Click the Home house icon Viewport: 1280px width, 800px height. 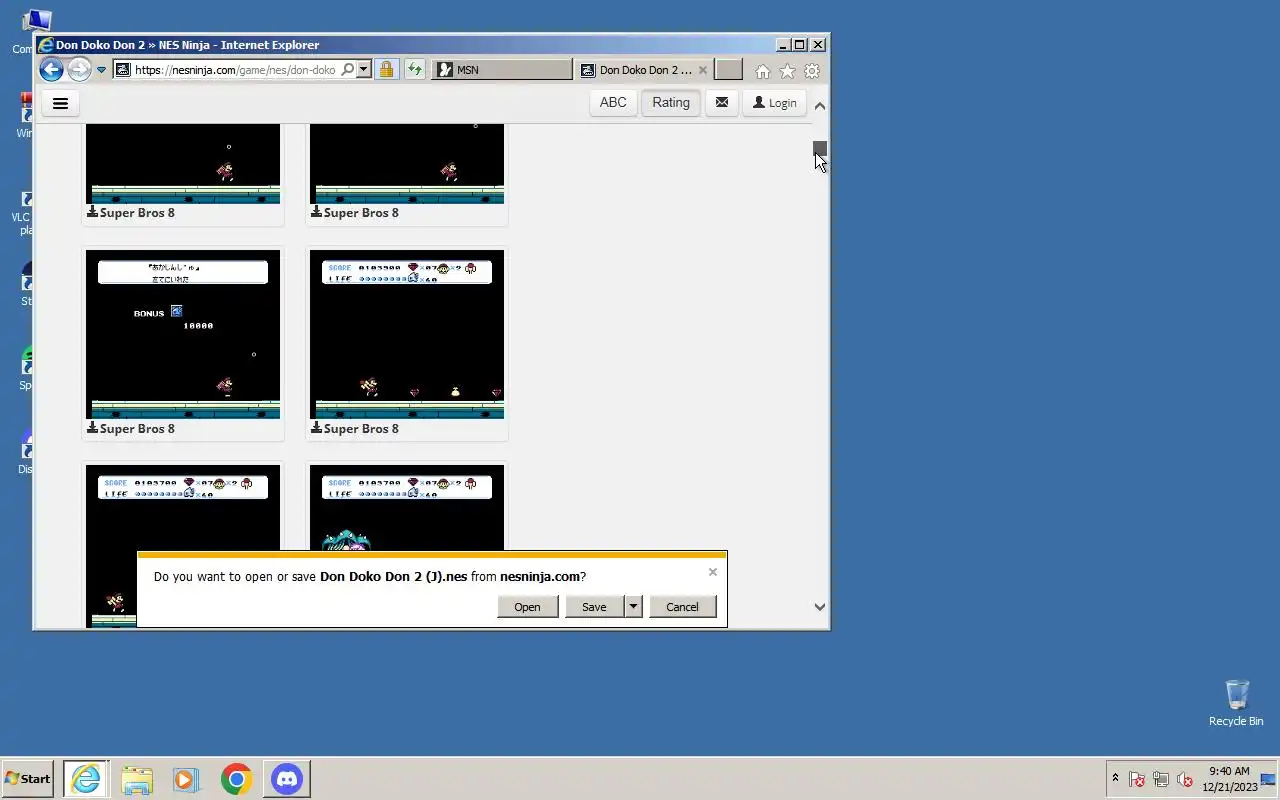pos(763,71)
